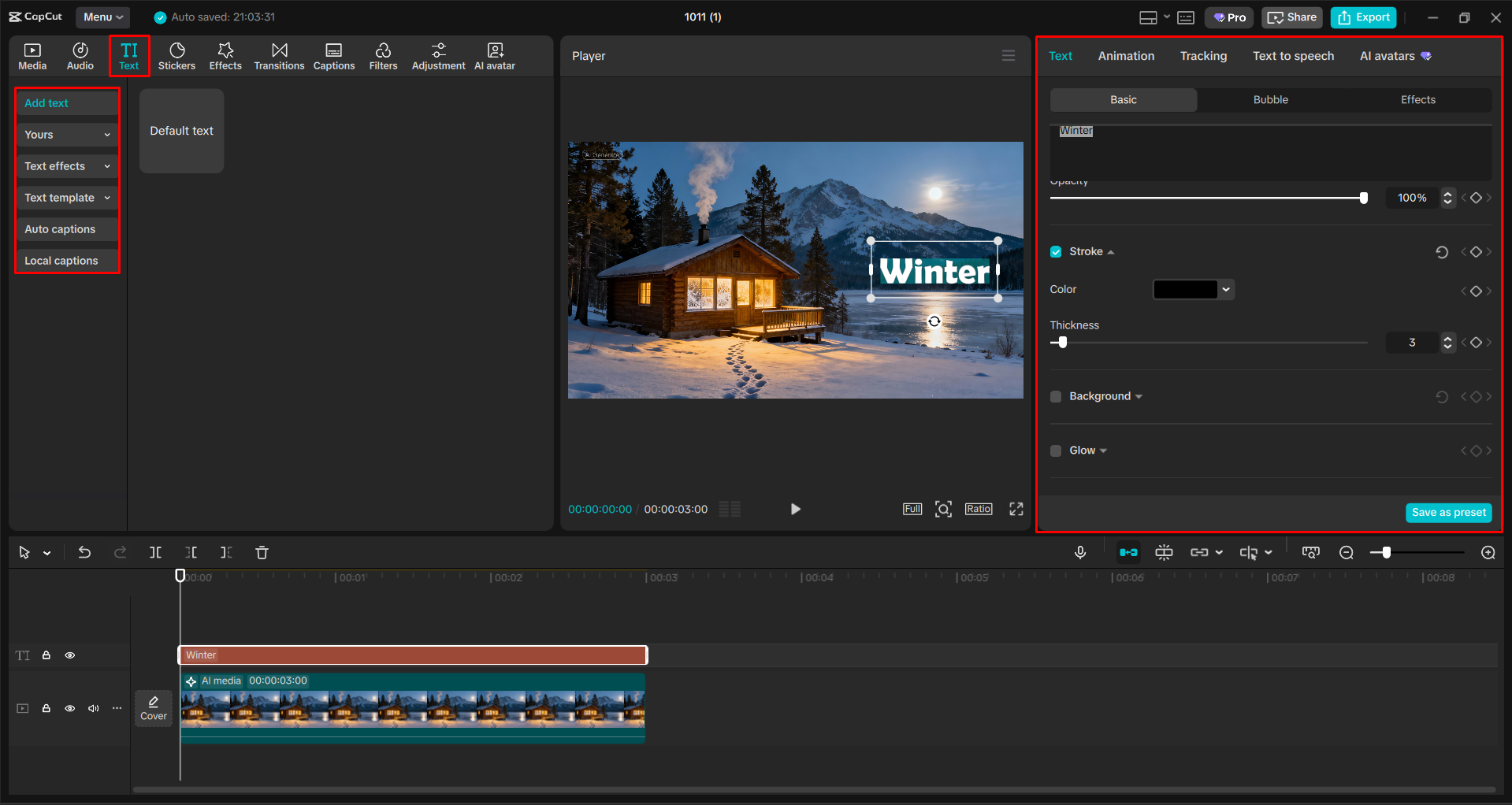Record a voiceover with the microphone icon
This screenshot has height=805, width=1512.
1080,552
